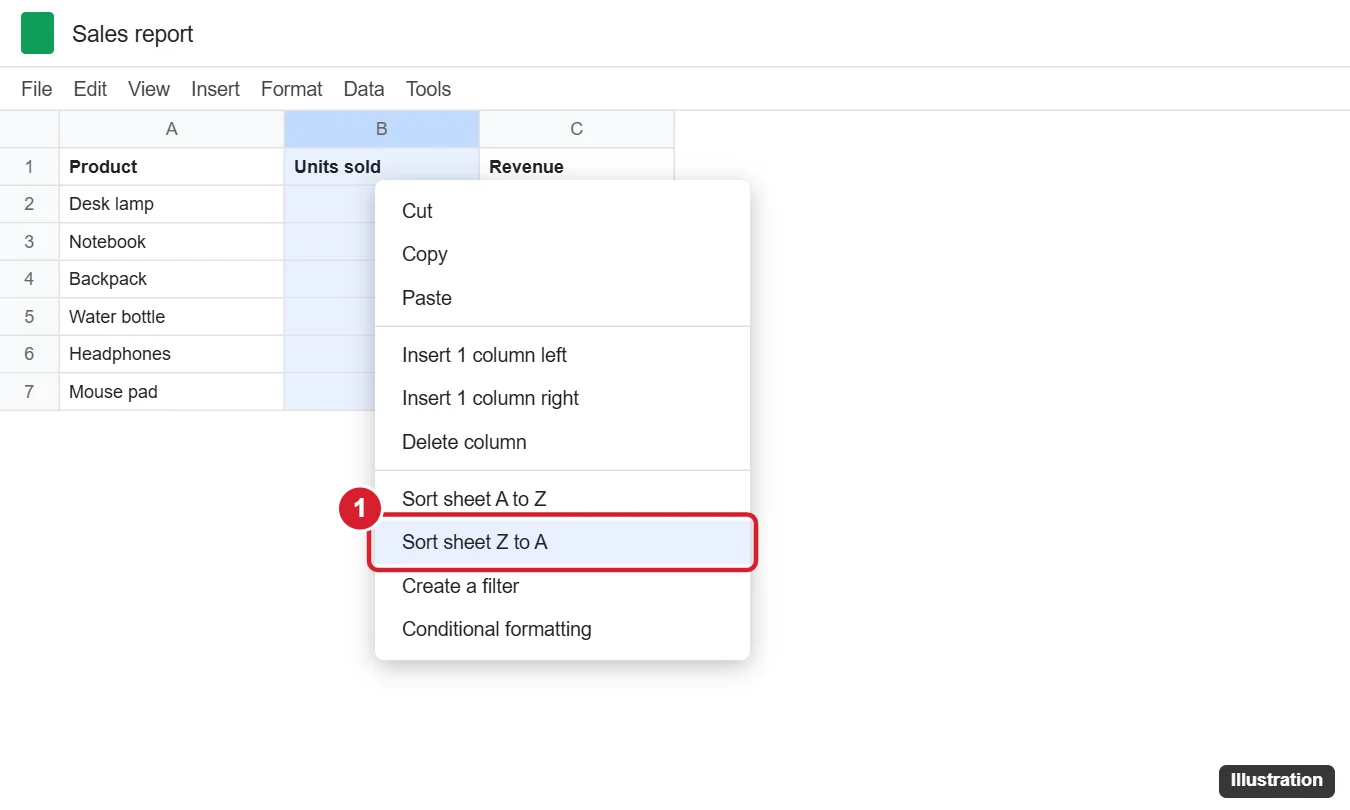This screenshot has height=810, width=1350.
Task: Open the Tools menu
Action: pyautogui.click(x=428, y=89)
